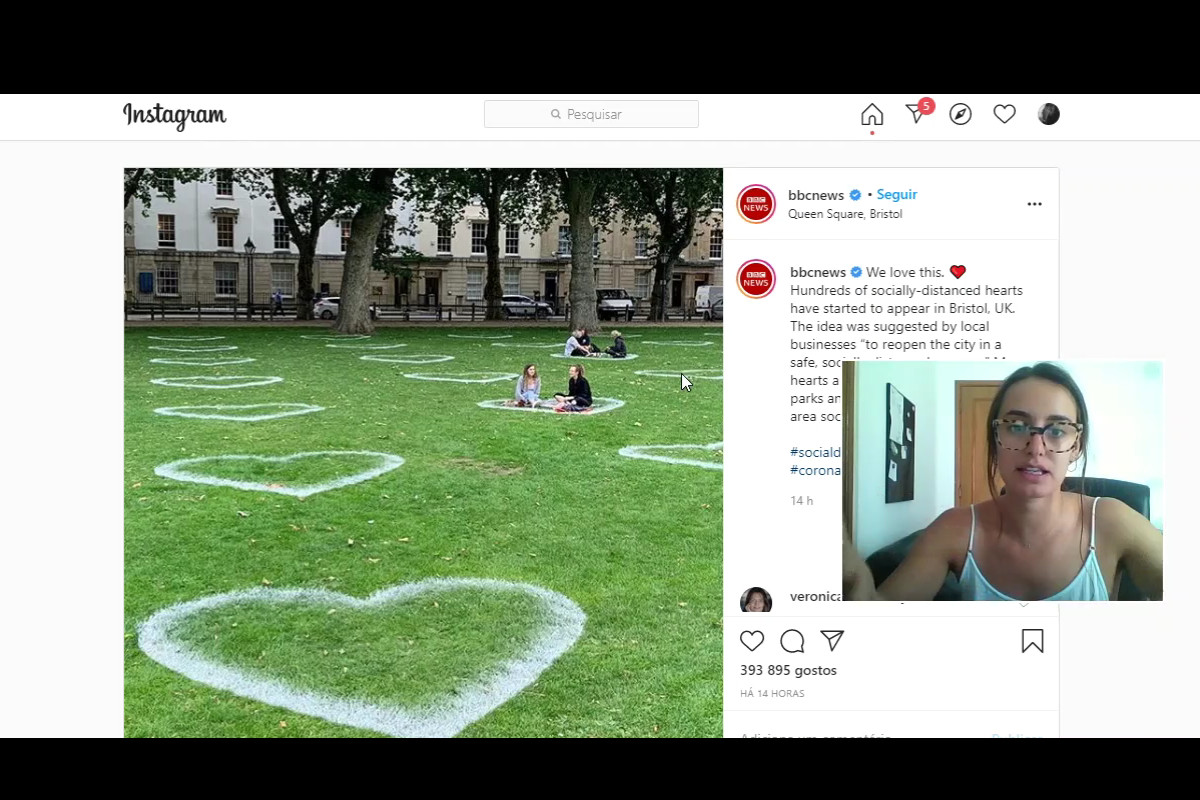Save the post with bookmark icon
This screenshot has height=800, width=1200.
pyautogui.click(x=1033, y=641)
